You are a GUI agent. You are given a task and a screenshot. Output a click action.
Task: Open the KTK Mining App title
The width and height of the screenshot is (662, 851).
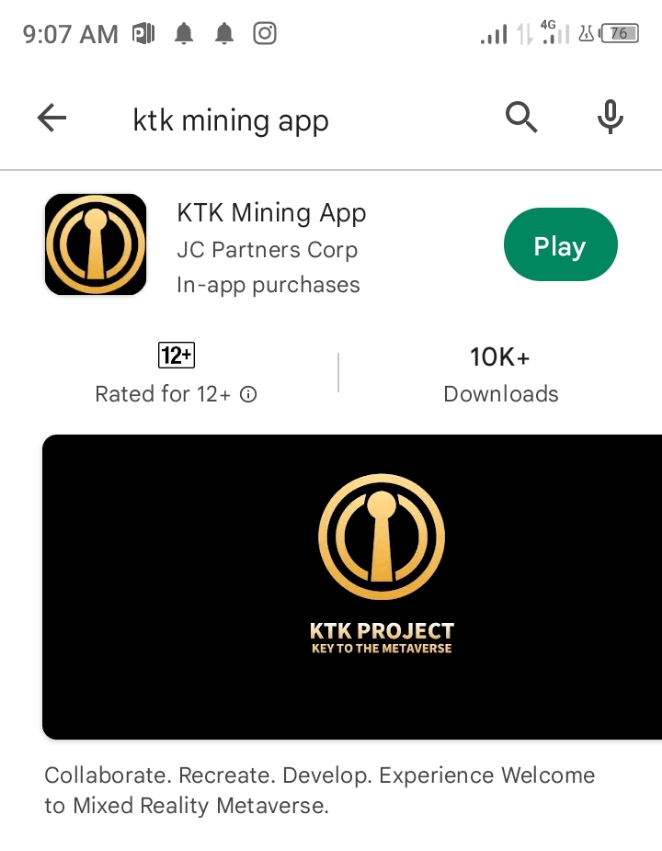pos(271,213)
